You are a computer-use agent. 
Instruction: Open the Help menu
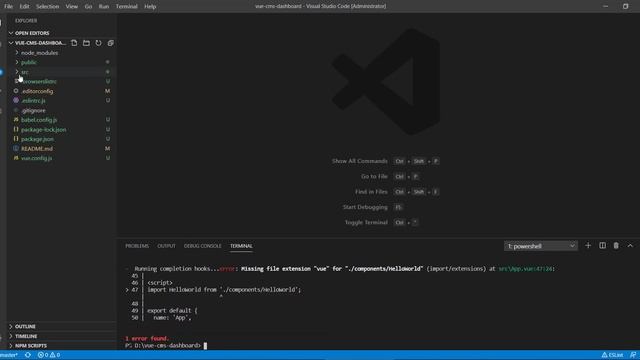click(150, 7)
